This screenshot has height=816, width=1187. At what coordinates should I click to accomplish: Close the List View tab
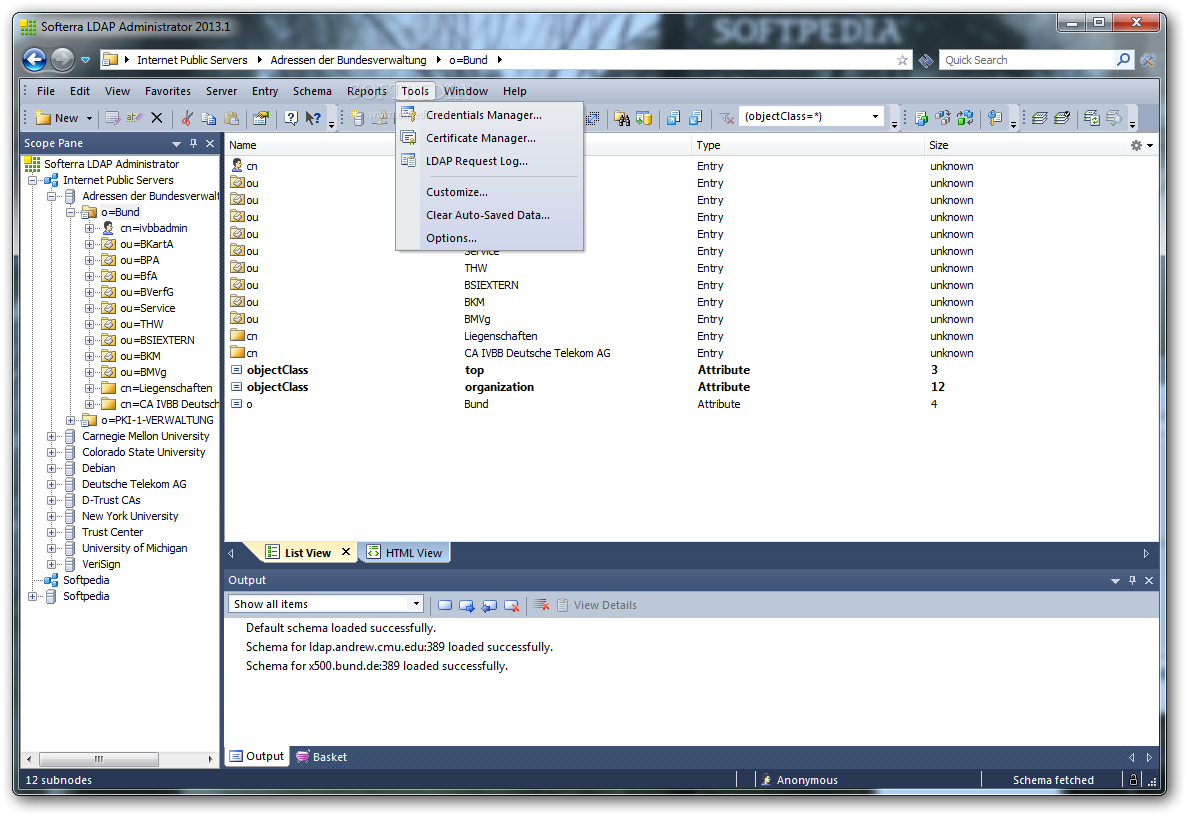346,552
